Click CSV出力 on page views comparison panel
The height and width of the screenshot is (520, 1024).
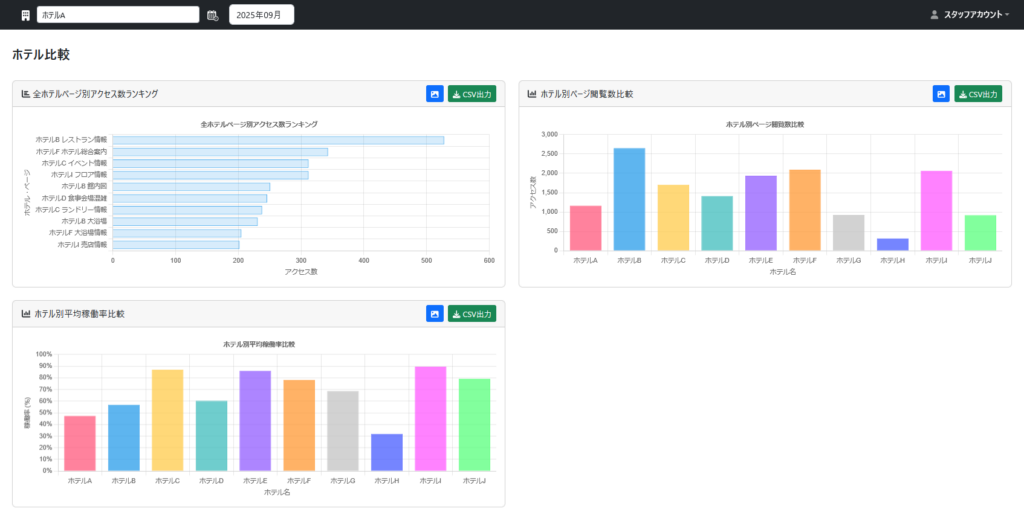tap(978, 94)
